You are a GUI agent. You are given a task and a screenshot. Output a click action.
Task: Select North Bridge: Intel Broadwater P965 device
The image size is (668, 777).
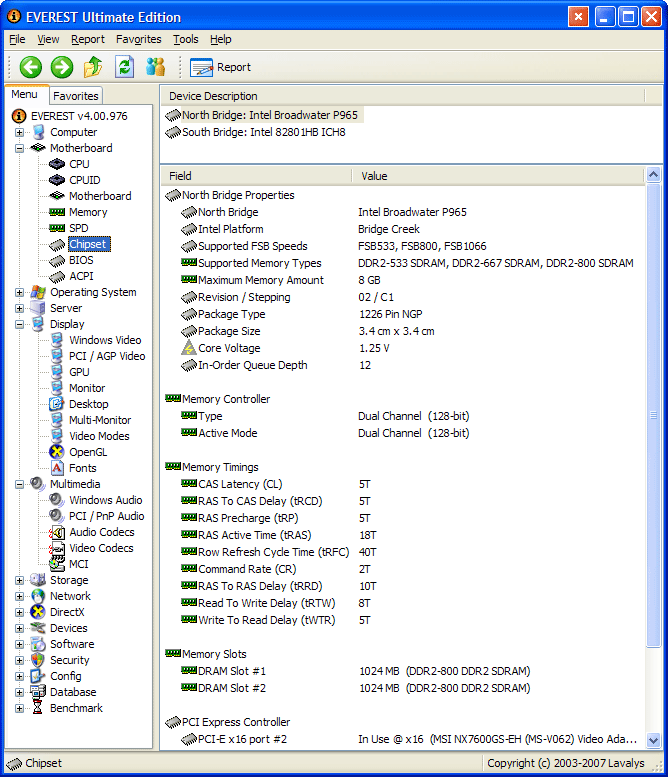pos(270,115)
